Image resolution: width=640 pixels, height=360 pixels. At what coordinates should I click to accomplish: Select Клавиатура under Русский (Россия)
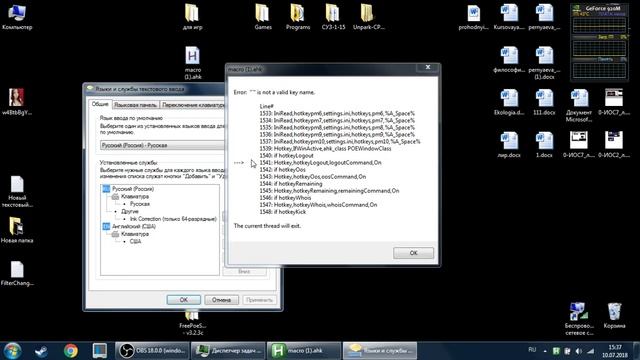(135, 196)
